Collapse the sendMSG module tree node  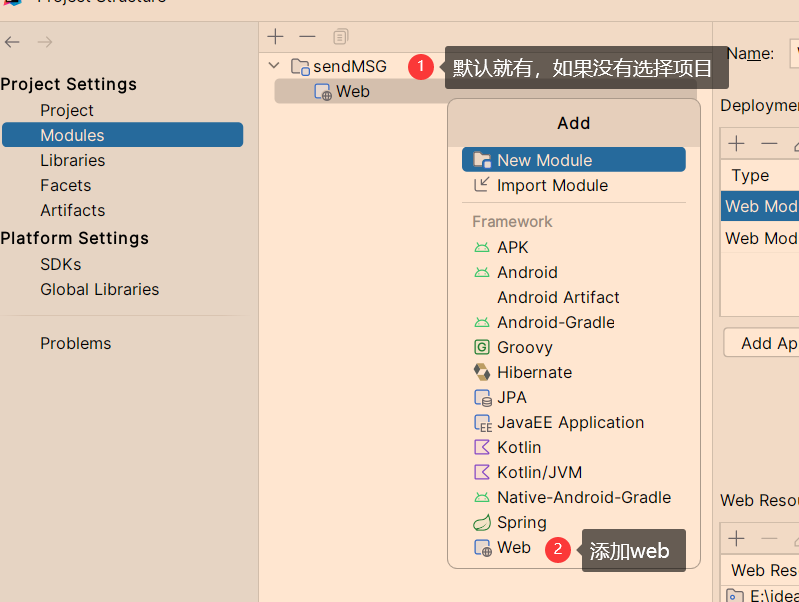(x=274, y=66)
